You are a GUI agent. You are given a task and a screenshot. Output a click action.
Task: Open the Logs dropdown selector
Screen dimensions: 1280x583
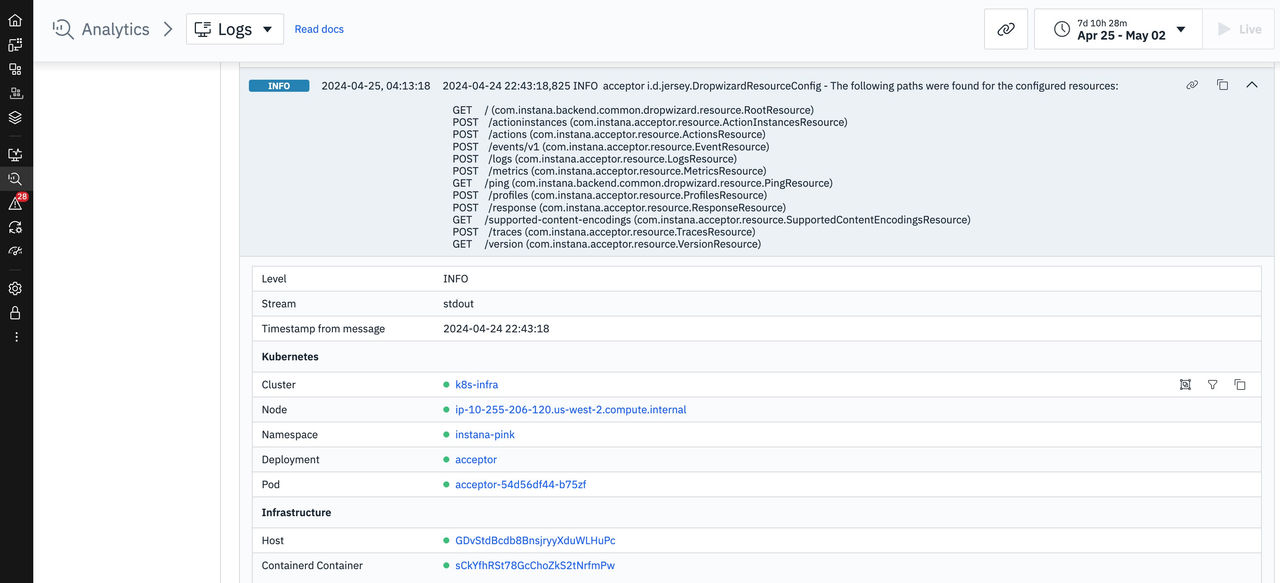tap(235, 29)
